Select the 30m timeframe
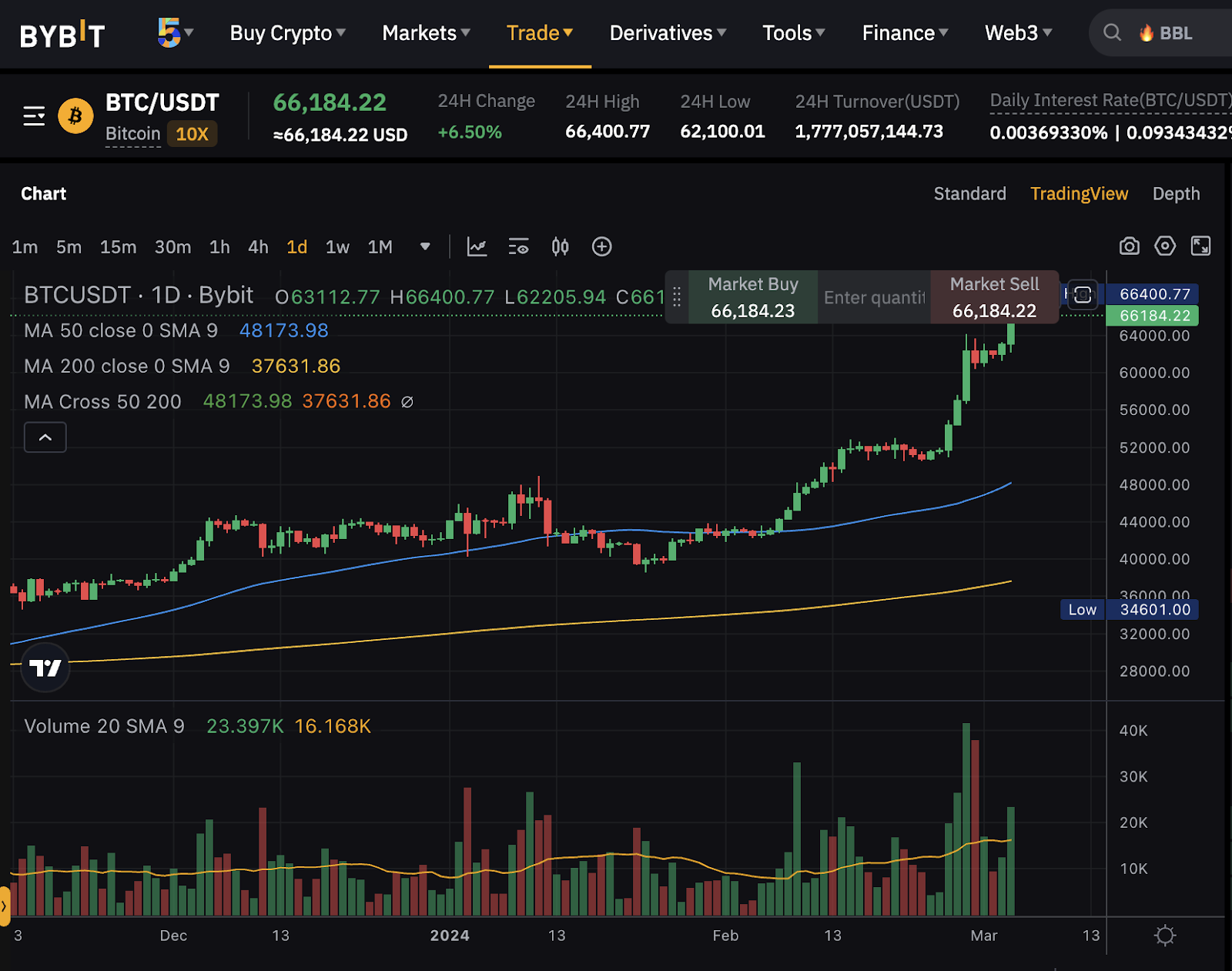The image size is (1232, 971). (x=172, y=247)
